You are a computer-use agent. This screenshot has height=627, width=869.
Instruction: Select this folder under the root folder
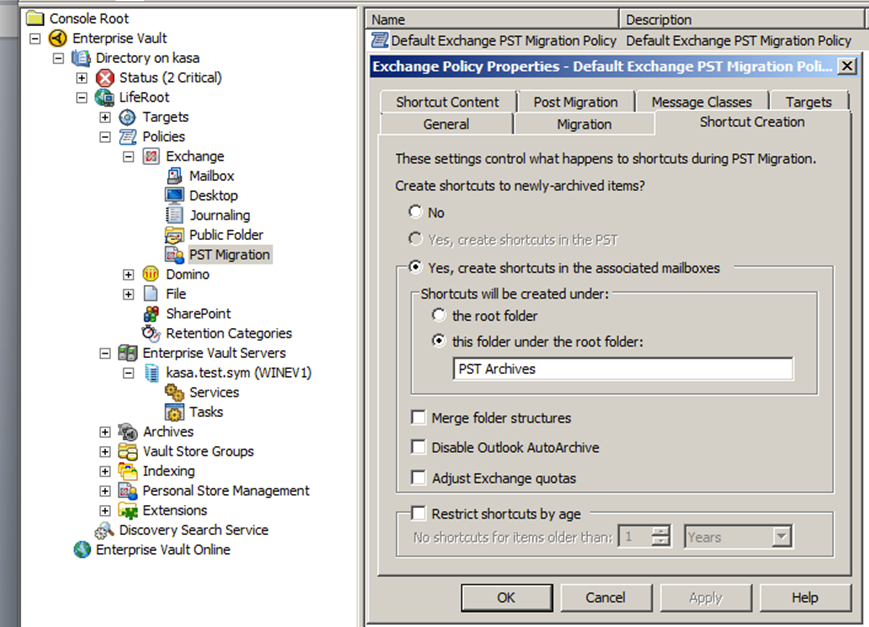438,340
